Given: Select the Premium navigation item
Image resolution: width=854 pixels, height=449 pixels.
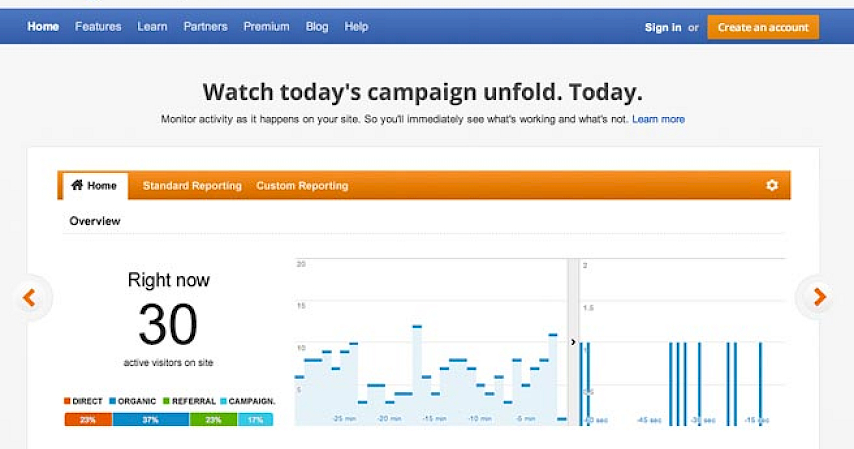Looking at the screenshot, I should pyautogui.click(x=266, y=27).
